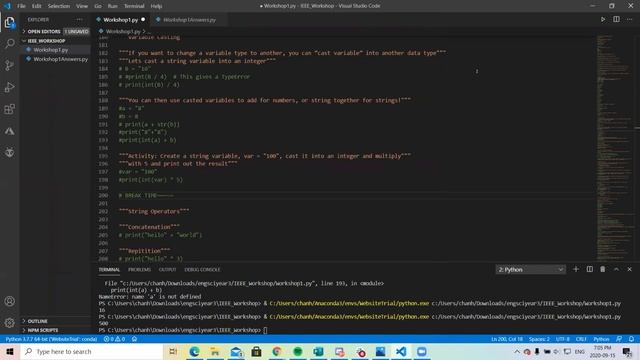Switch to the Workshop1Answers.py editor tab
Image resolution: width=640 pixels, height=360 pixels.
click(189, 20)
